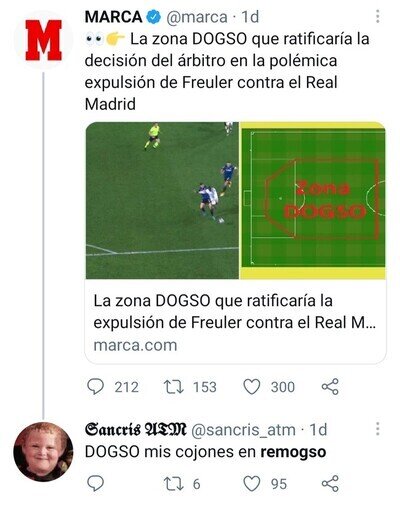
Task: Like the MARCA tweet with heart icon
Action: click(252, 387)
